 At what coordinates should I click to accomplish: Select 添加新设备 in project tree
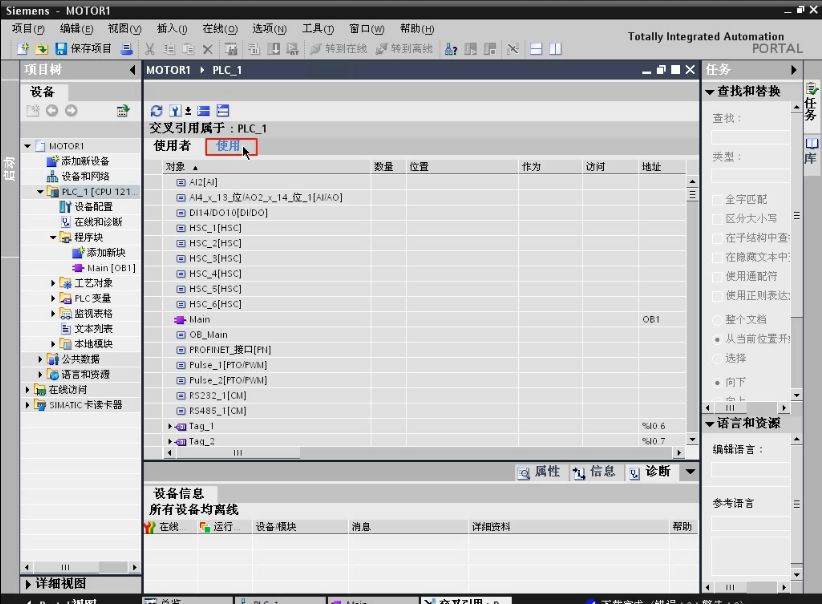(x=78, y=161)
